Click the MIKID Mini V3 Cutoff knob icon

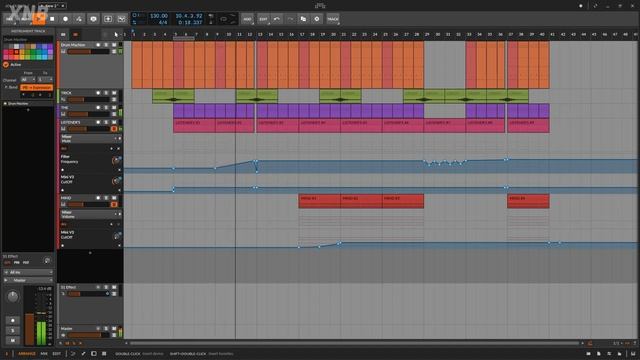coord(117,236)
